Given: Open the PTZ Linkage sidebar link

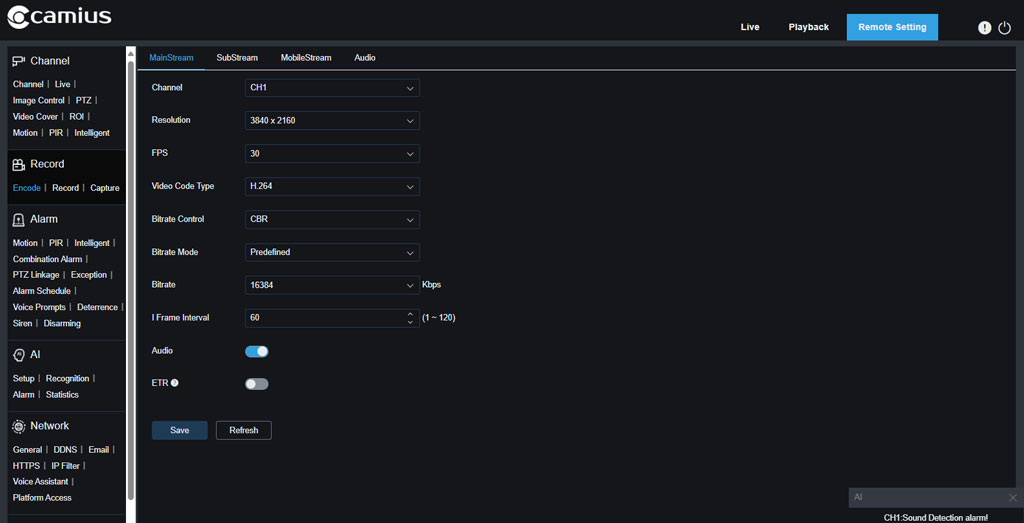Looking at the screenshot, I should click(x=36, y=275).
